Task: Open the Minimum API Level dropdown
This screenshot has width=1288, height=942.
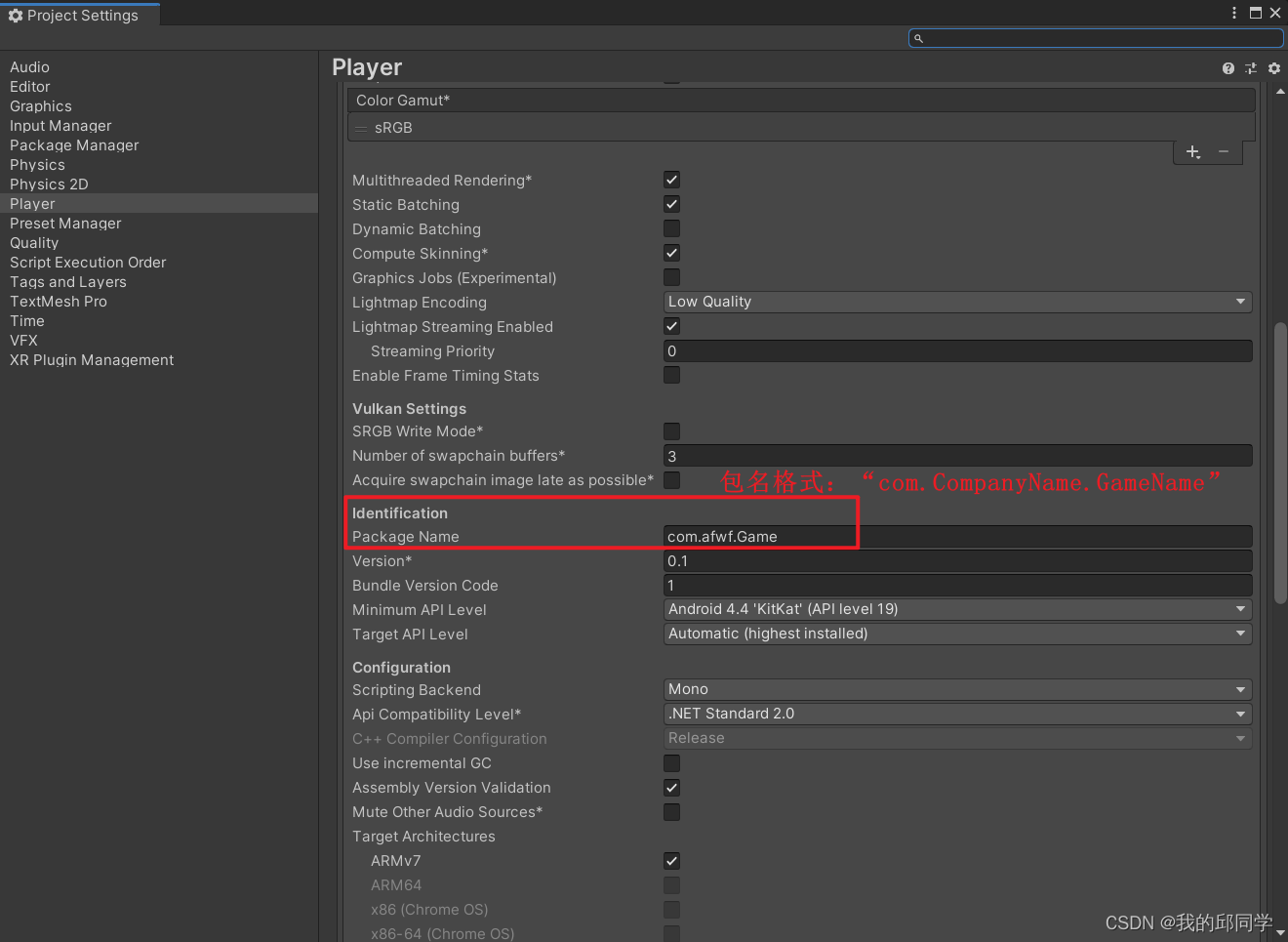Action: click(x=956, y=609)
